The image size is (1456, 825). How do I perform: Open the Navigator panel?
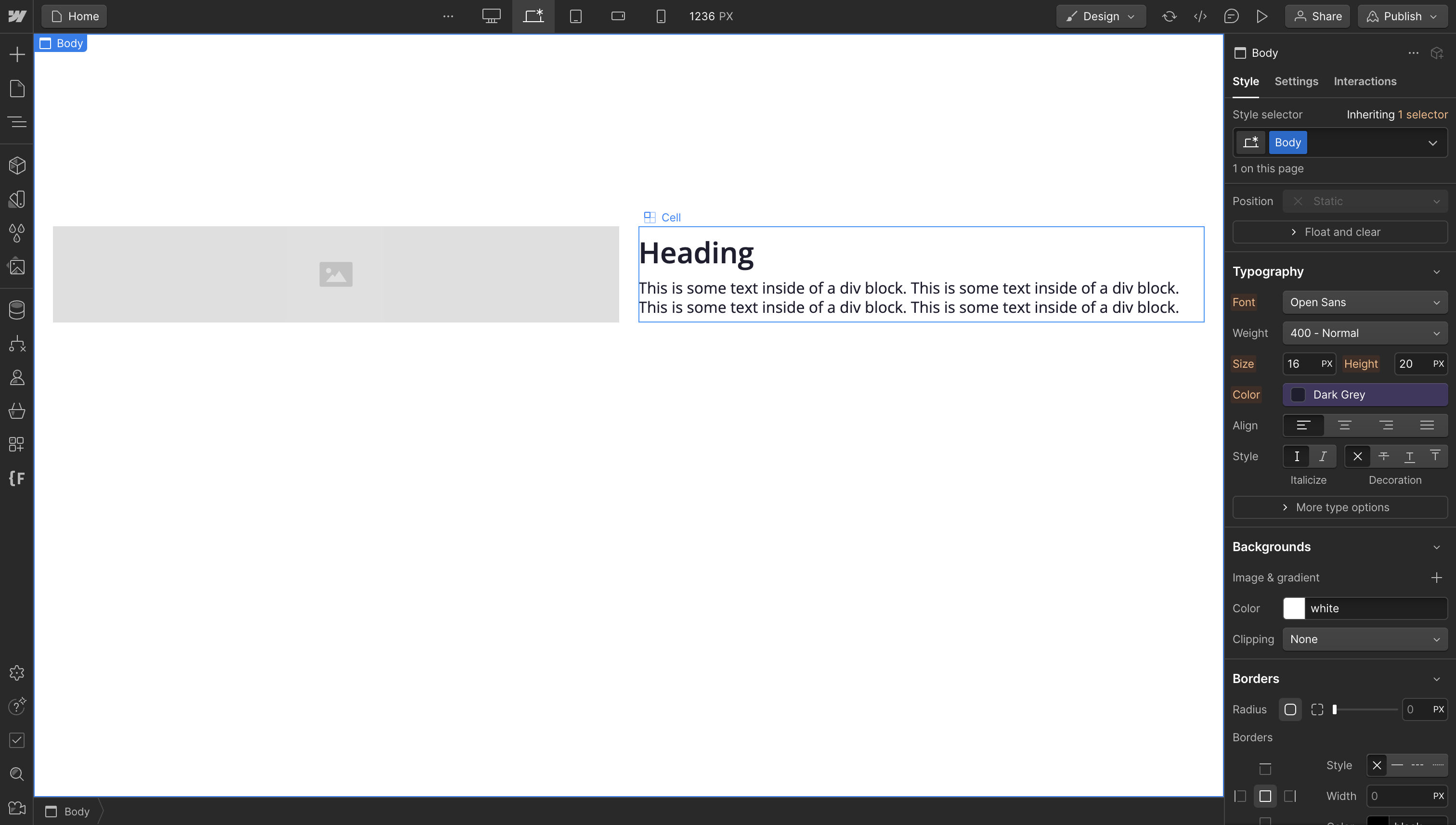[17, 122]
